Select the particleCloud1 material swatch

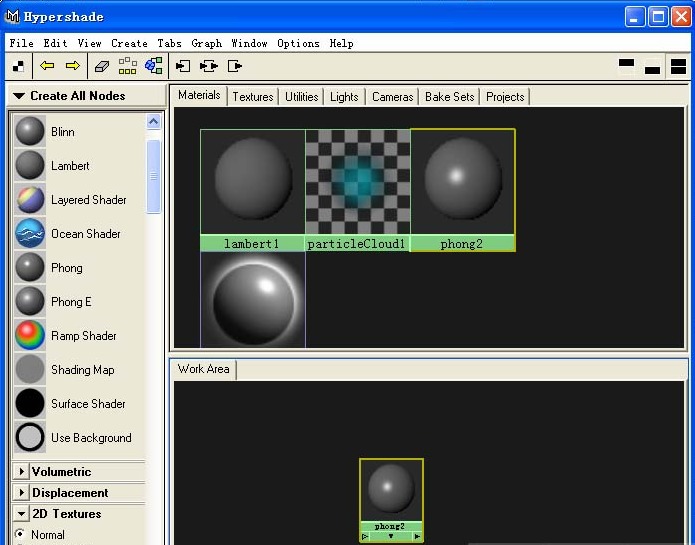coord(357,190)
